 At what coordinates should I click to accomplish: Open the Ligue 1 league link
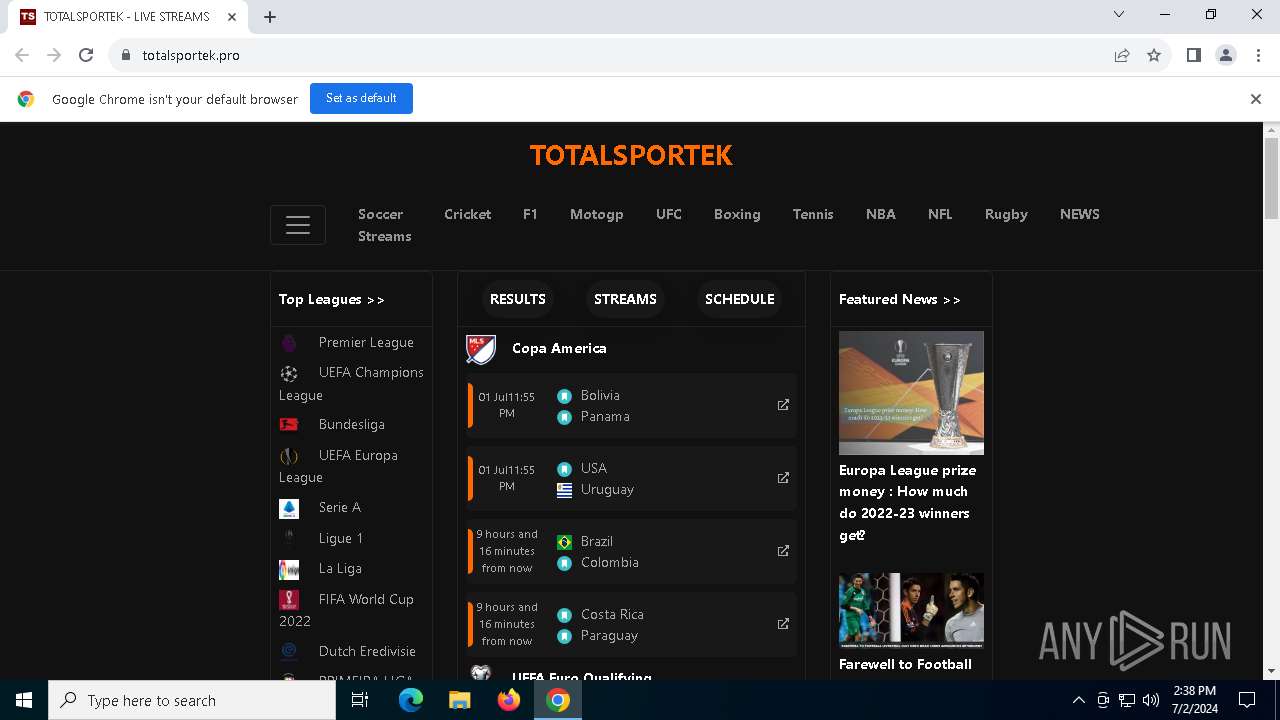coord(341,538)
